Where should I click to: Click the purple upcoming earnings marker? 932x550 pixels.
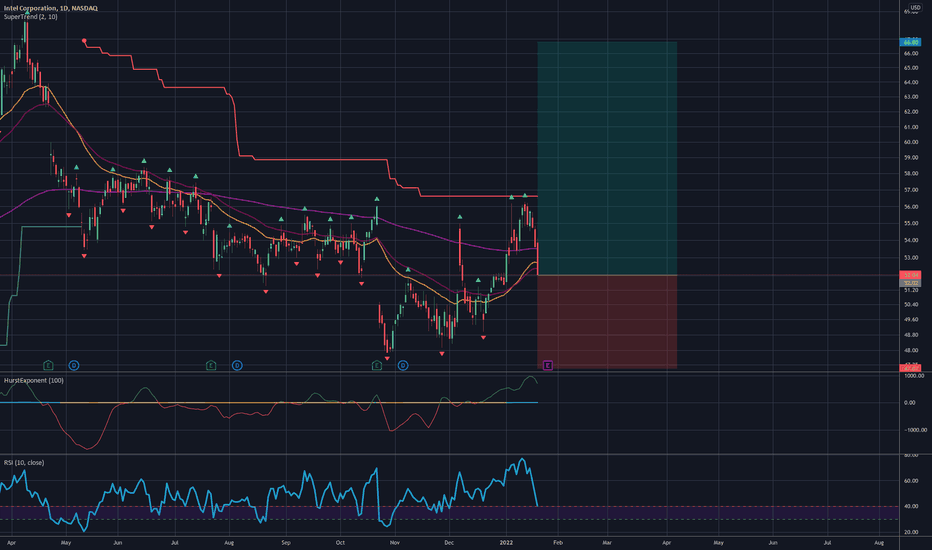click(x=547, y=365)
